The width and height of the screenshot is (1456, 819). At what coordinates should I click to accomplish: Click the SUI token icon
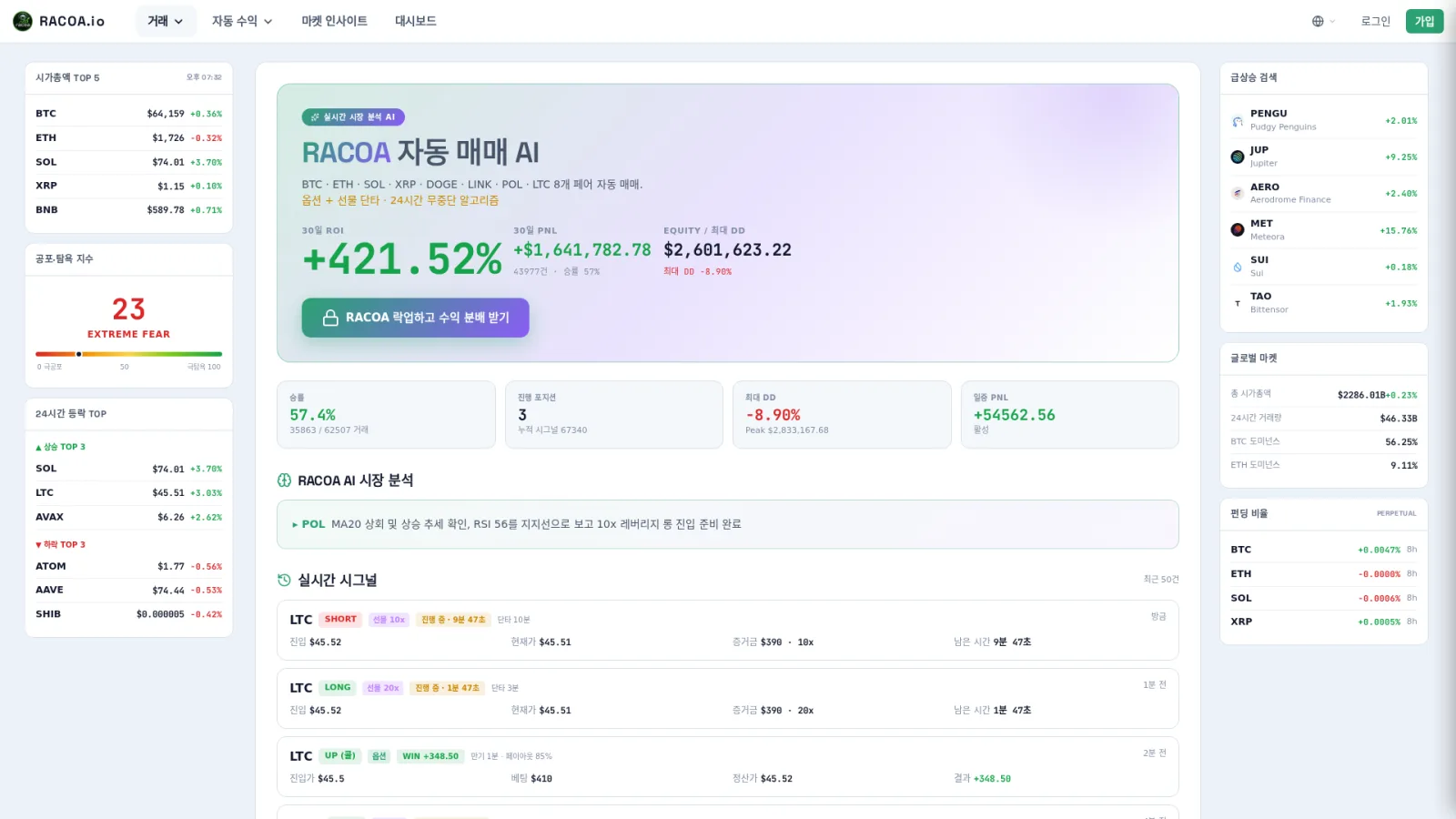pos(1238,267)
